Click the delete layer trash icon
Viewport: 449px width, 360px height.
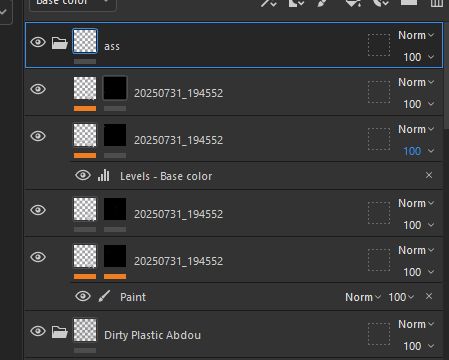pyautogui.click(x=437, y=3)
